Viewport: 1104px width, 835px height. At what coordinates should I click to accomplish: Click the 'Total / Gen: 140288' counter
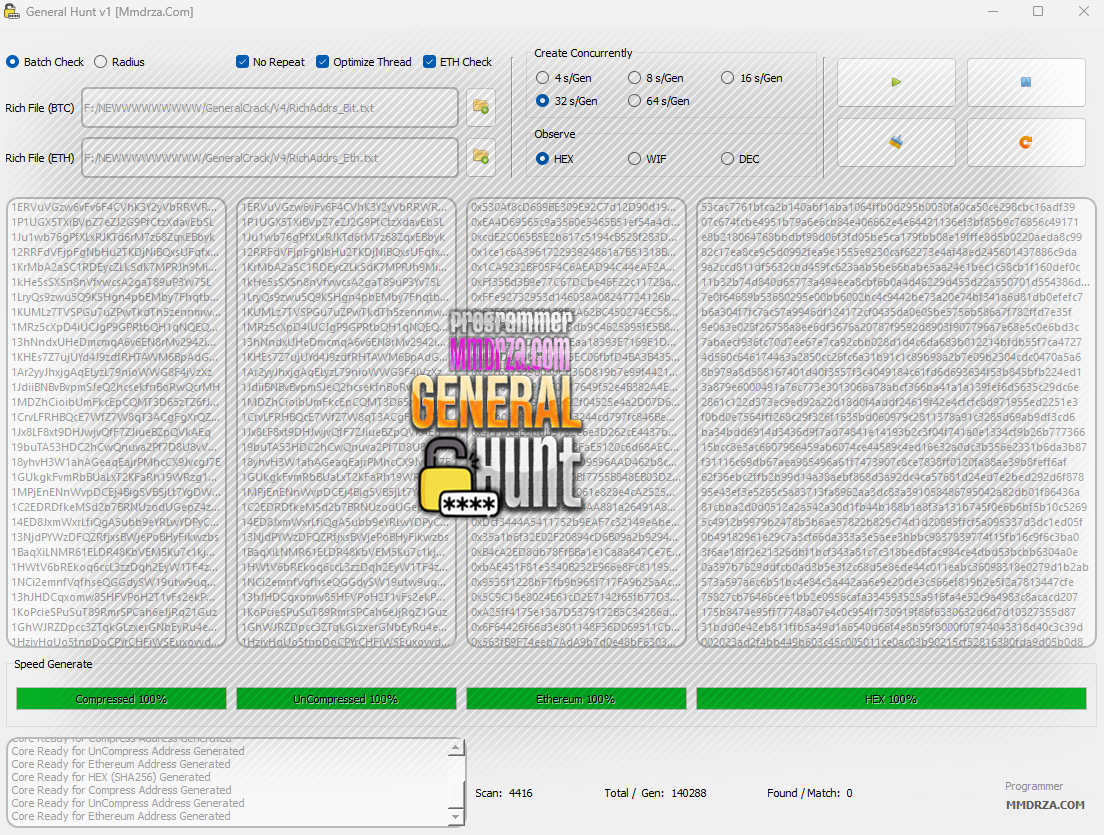point(655,793)
